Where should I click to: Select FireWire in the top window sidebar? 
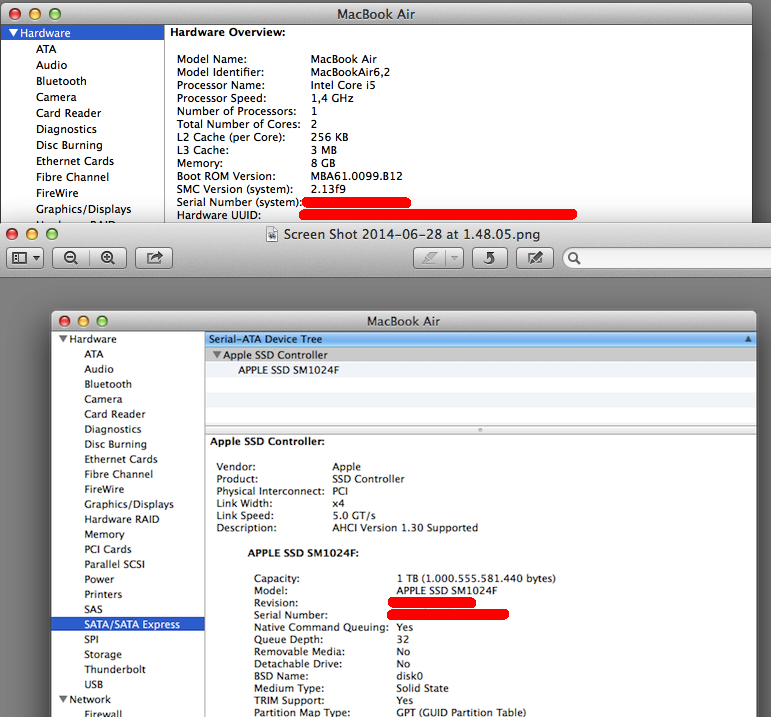tap(57, 193)
